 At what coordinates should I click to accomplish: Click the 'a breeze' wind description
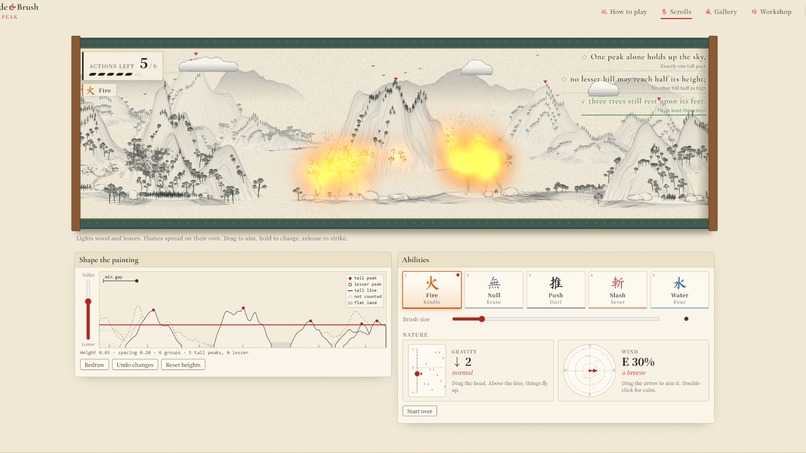(x=633, y=373)
